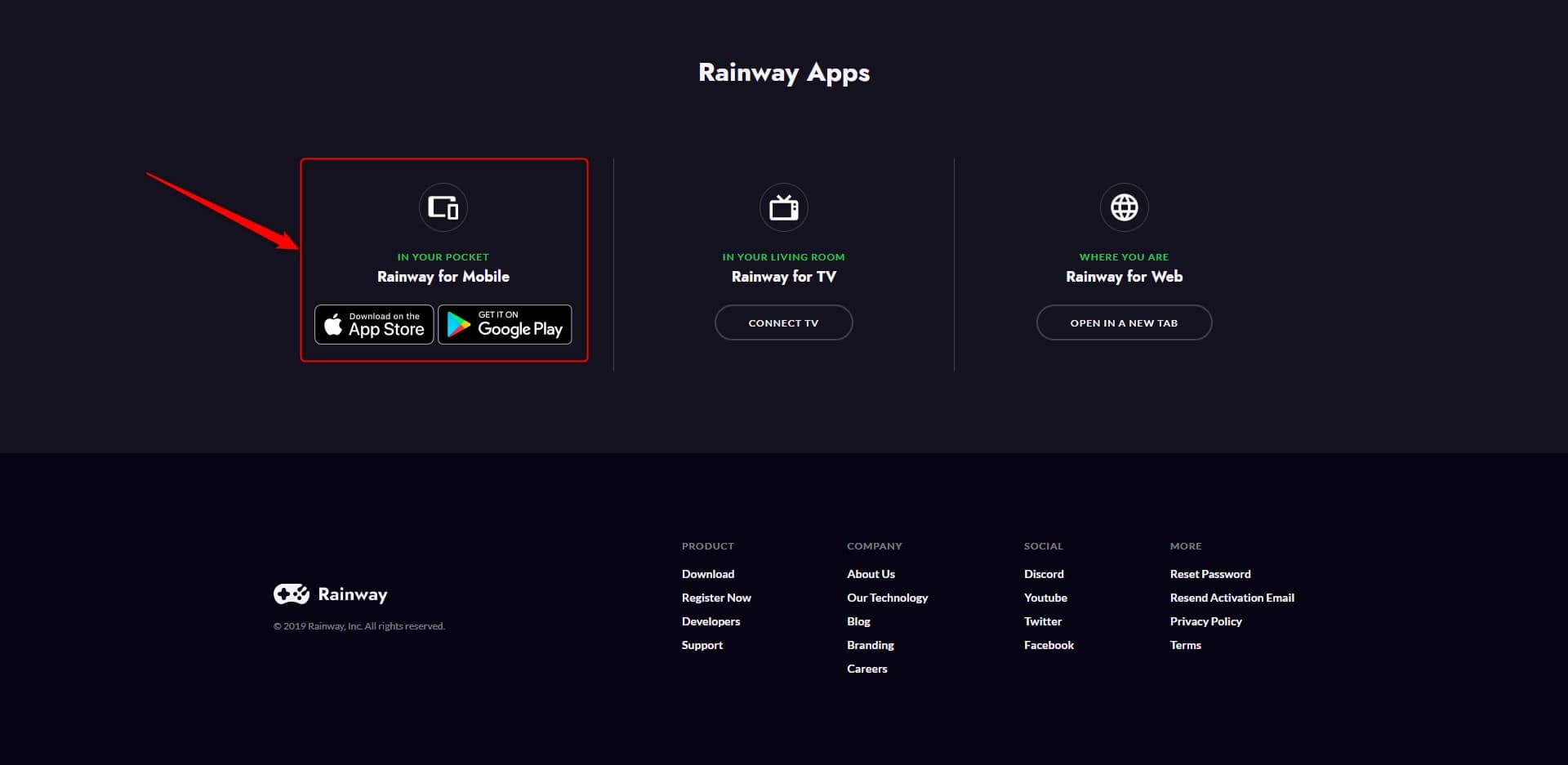This screenshot has width=1568, height=765.
Task: Open the Facebook social link
Action: pos(1049,645)
